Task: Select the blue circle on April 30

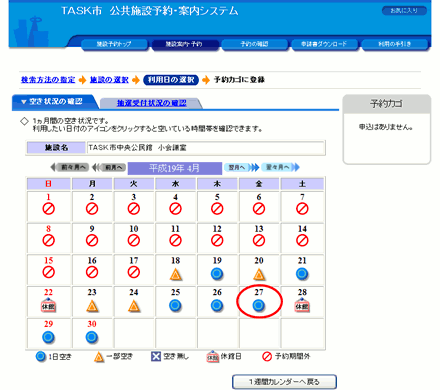Action: pyautogui.click(x=92, y=337)
